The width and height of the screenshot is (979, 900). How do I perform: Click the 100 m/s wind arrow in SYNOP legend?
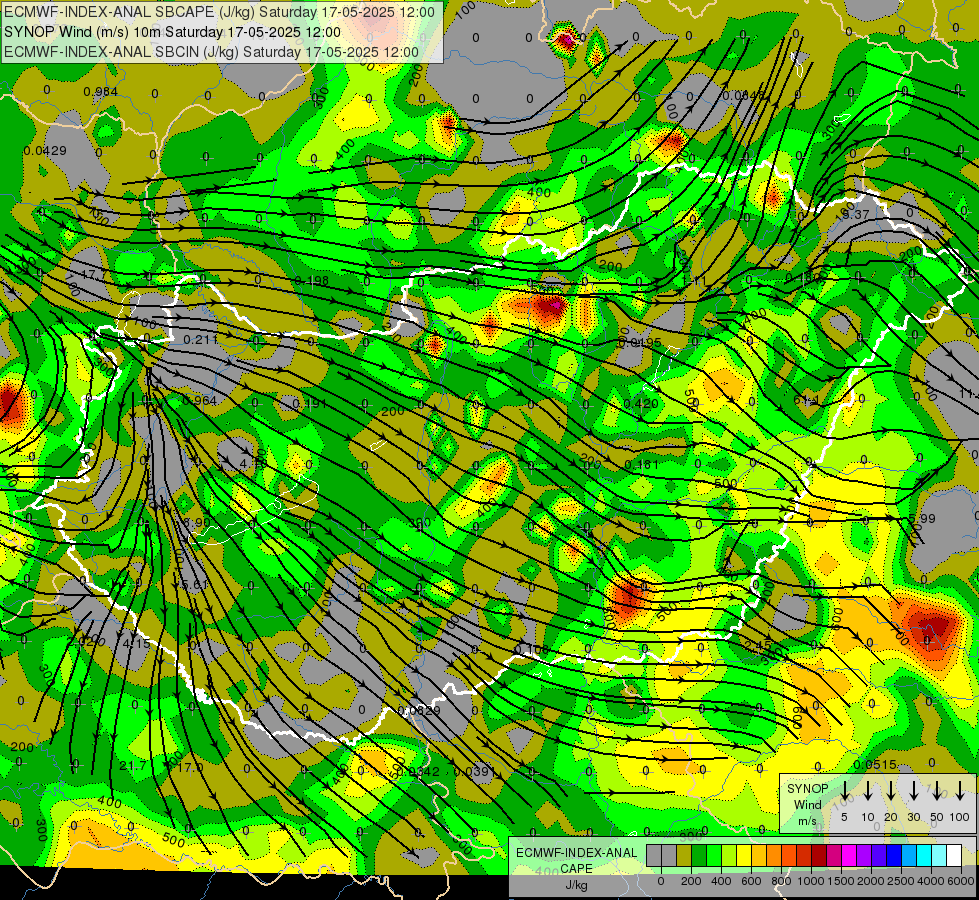(x=960, y=791)
